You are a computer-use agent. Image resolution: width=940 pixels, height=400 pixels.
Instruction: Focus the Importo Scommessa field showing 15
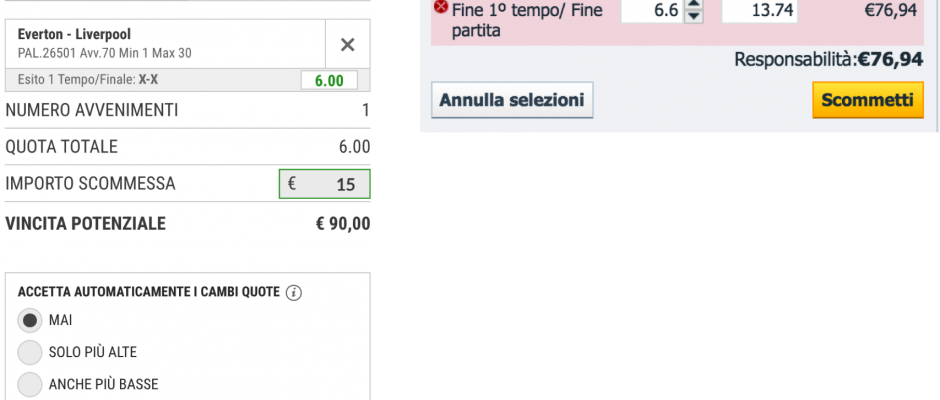[324, 184]
